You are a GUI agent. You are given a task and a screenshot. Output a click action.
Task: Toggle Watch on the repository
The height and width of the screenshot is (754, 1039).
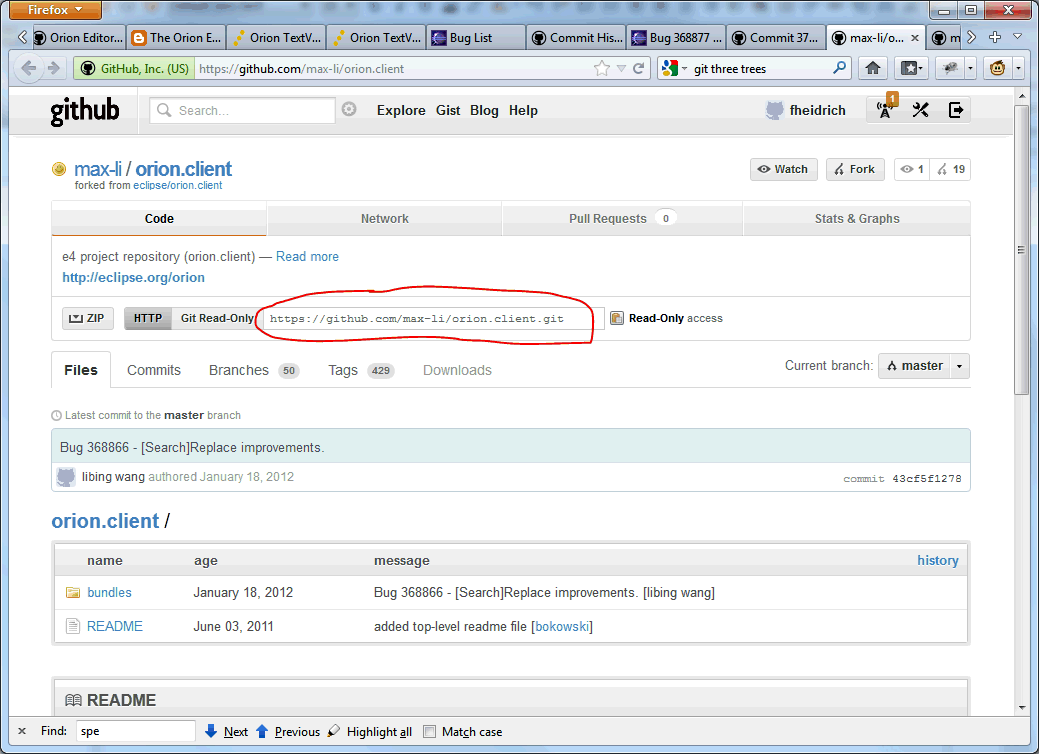783,169
